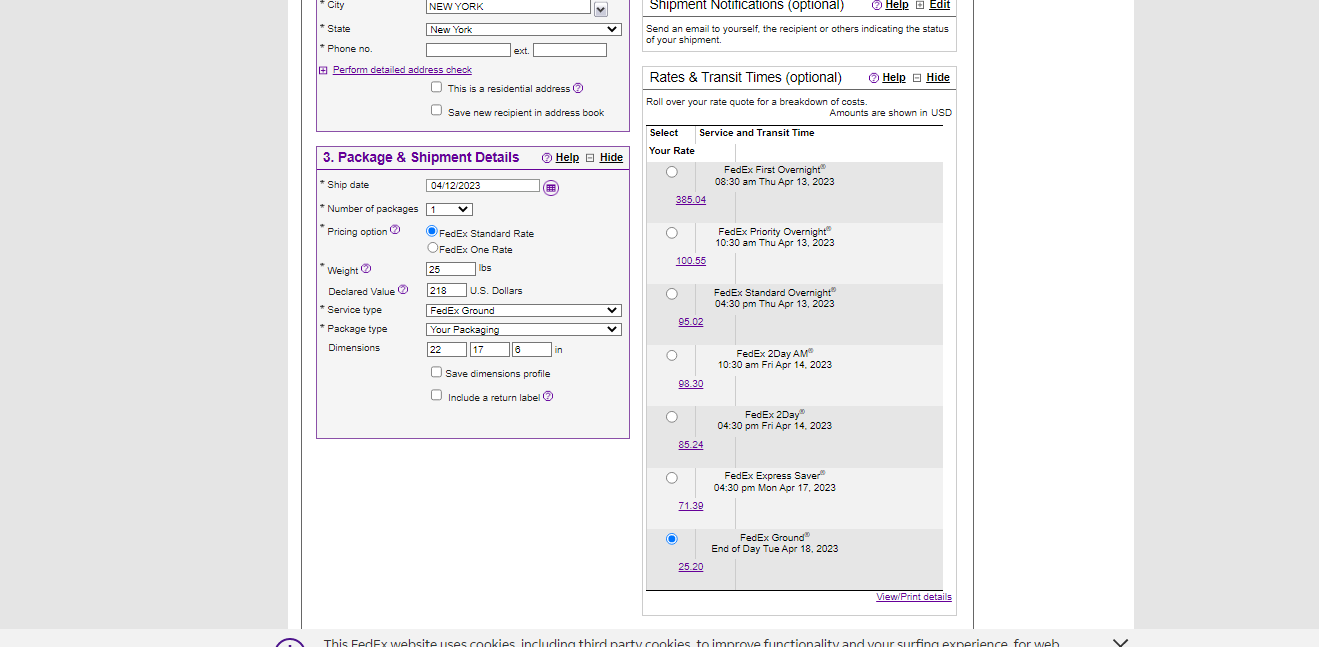The height and width of the screenshot is (647, 1319).
Task: Expand Shipment Notifications Edit icon
Action: pyautogui.click(x=920, y=5)
